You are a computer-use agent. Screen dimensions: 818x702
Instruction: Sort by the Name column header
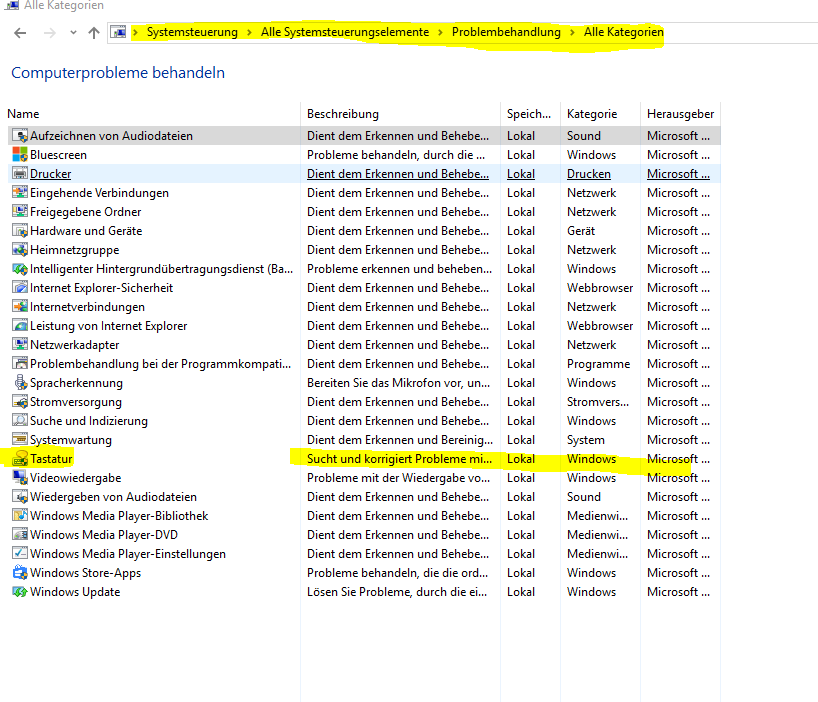pos(23,114)
